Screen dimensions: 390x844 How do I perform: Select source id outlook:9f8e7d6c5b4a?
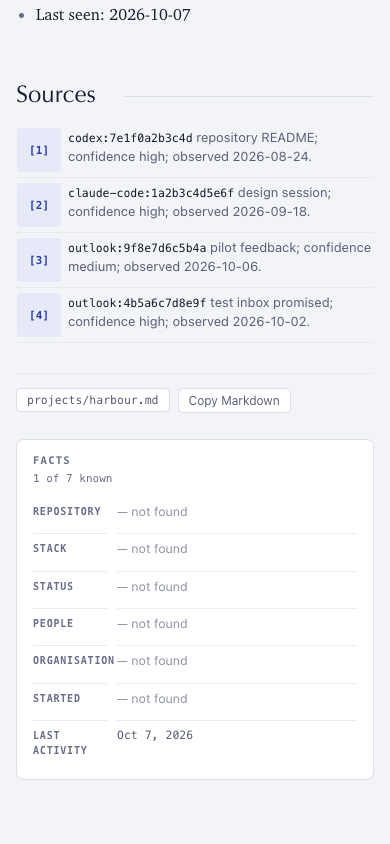click(x=137, y=248)
